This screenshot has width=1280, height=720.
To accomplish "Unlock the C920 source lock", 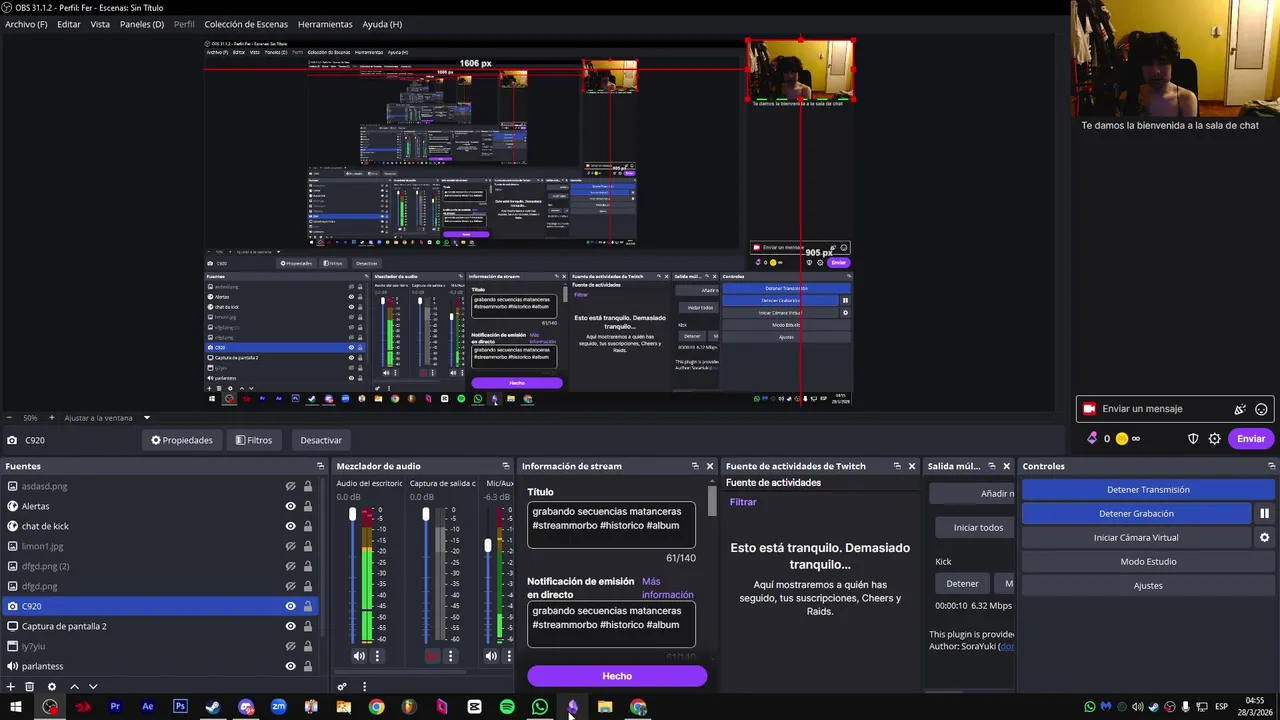I will tap(307, 606).
